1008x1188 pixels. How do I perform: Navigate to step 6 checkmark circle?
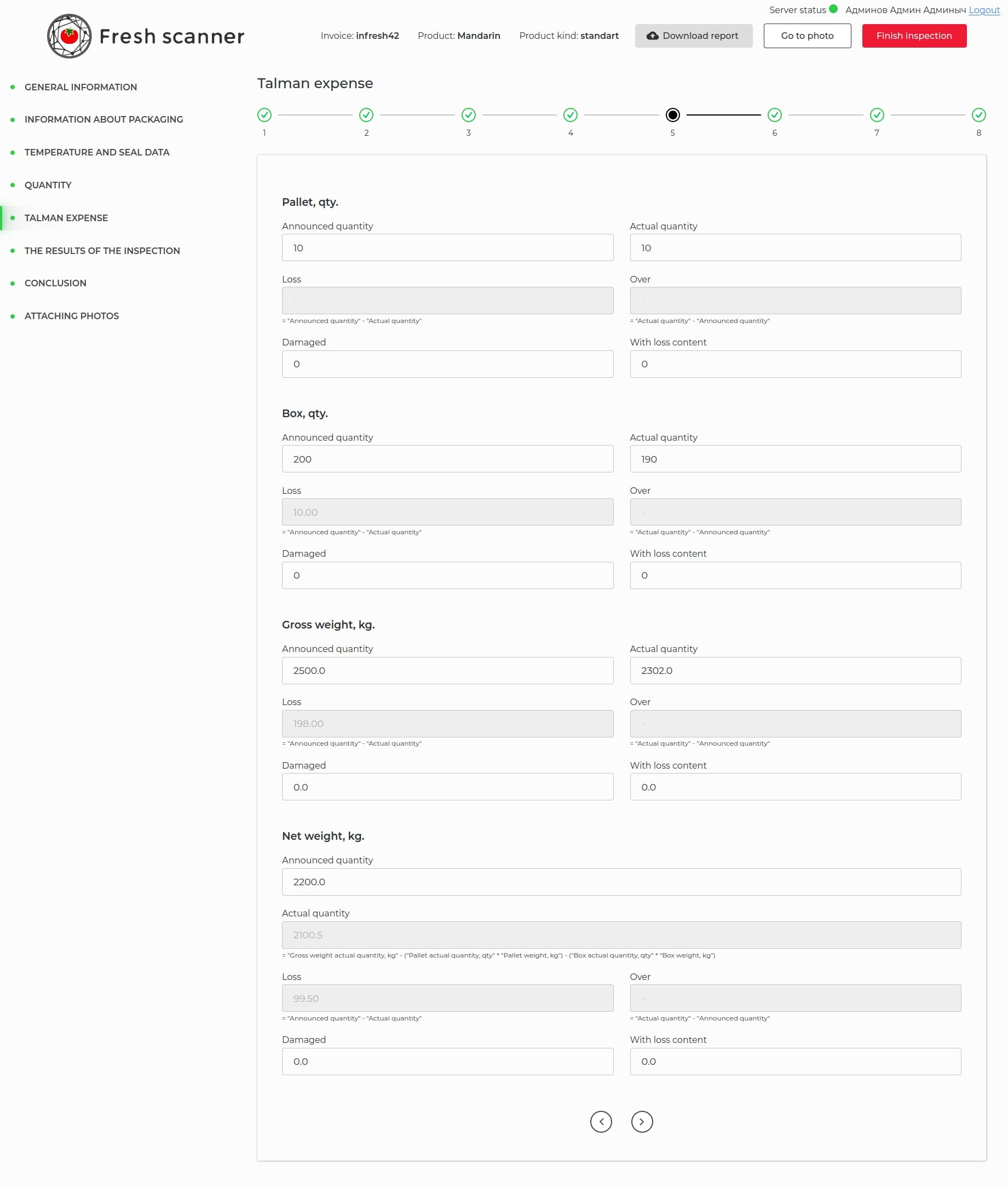tap(774, 115)
